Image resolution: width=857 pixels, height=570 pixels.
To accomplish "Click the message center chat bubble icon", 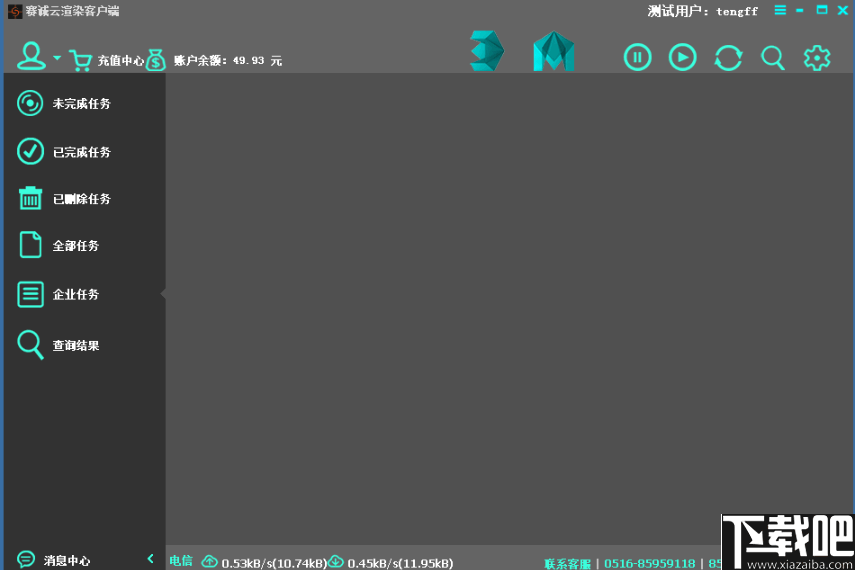I will 26,559.
